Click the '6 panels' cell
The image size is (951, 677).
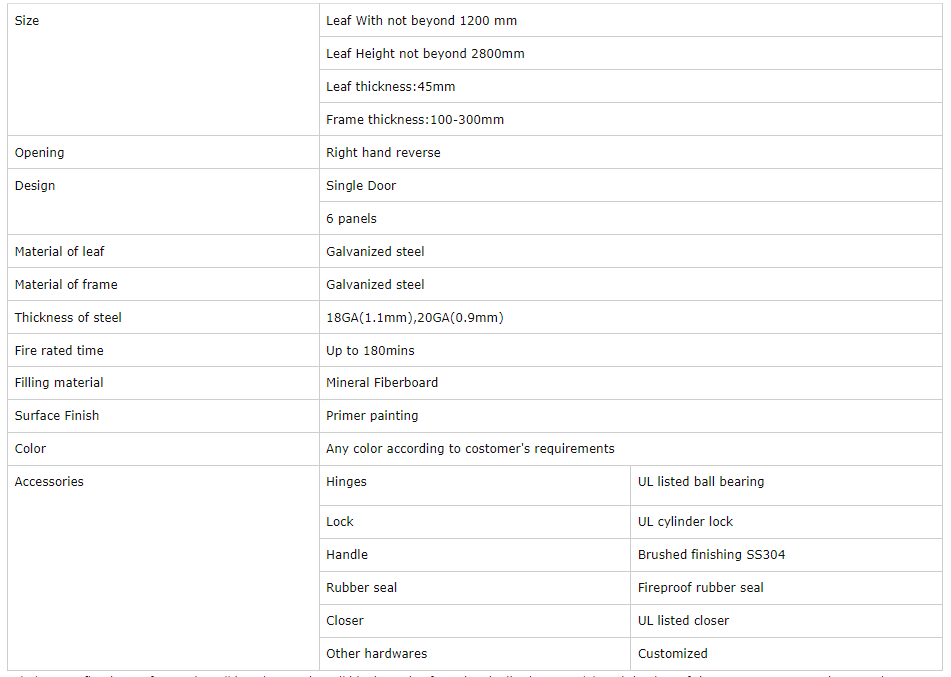351,219
